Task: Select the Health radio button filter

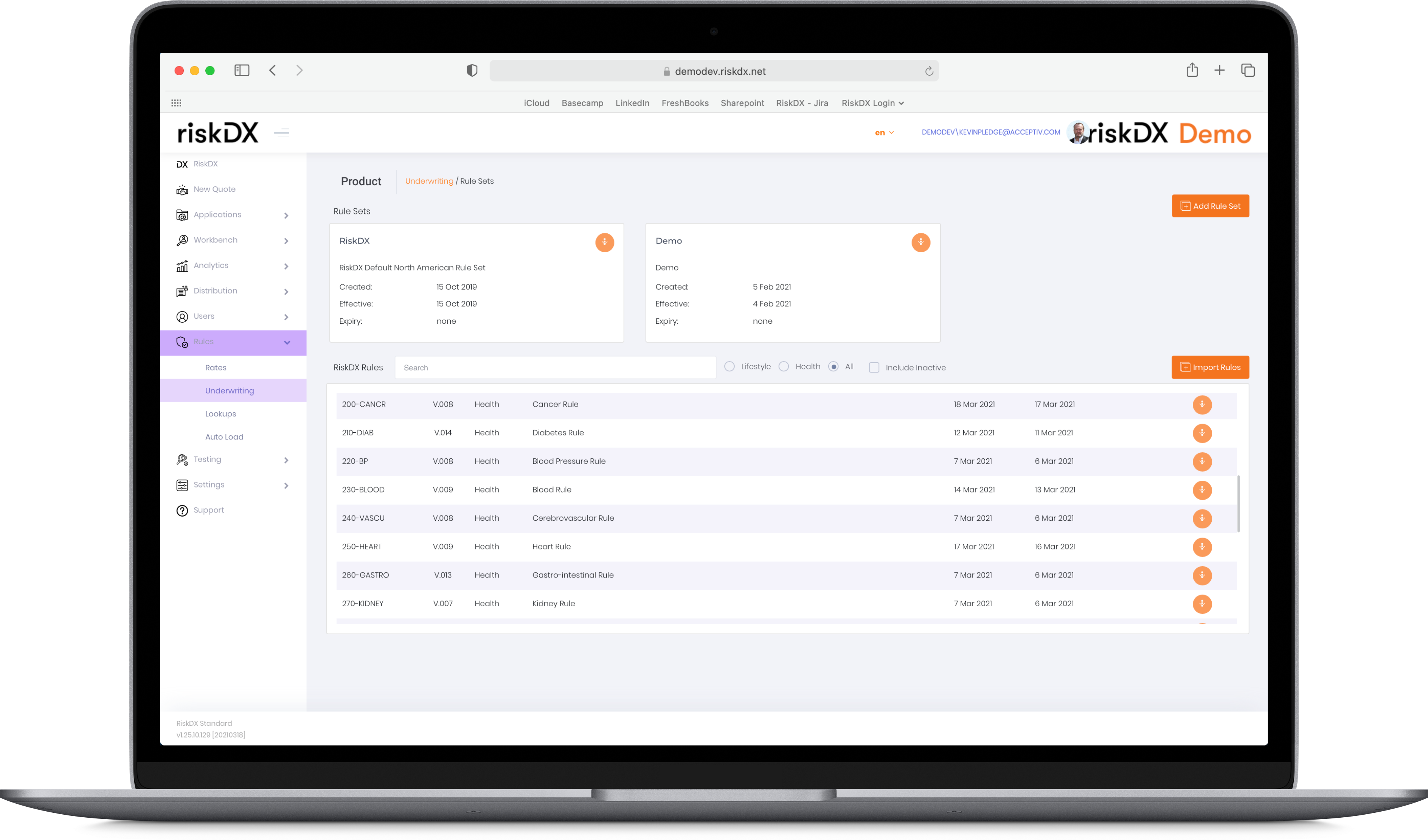Action: (x=784, y=367)
